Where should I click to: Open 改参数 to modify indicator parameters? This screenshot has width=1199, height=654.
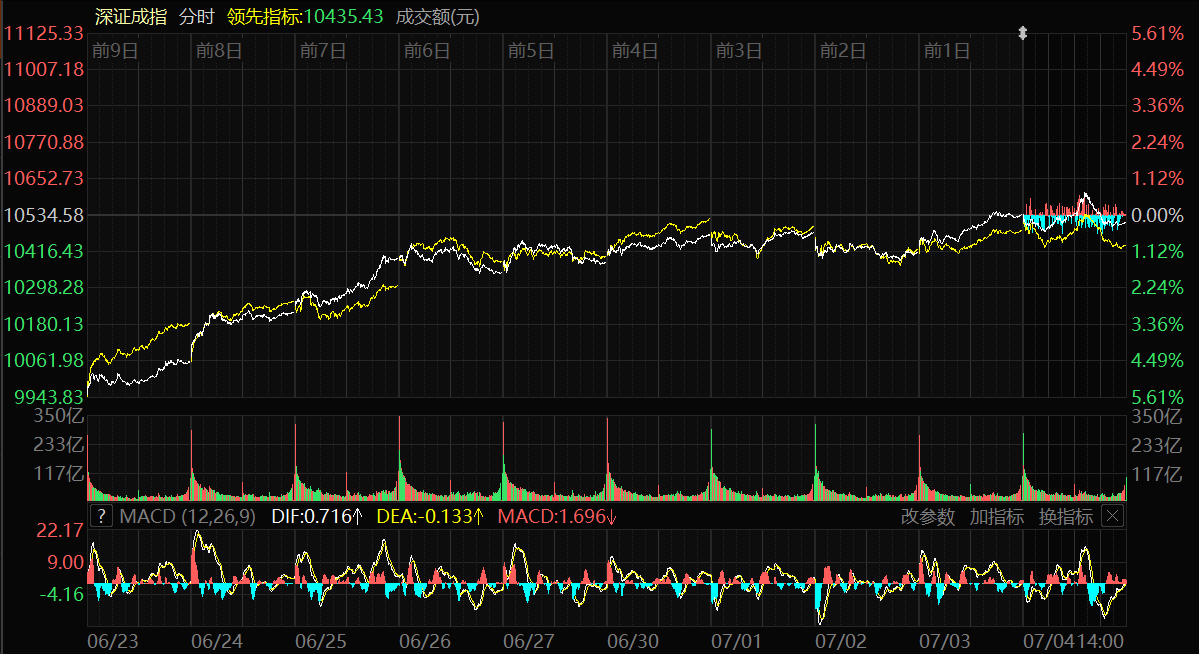928,516
